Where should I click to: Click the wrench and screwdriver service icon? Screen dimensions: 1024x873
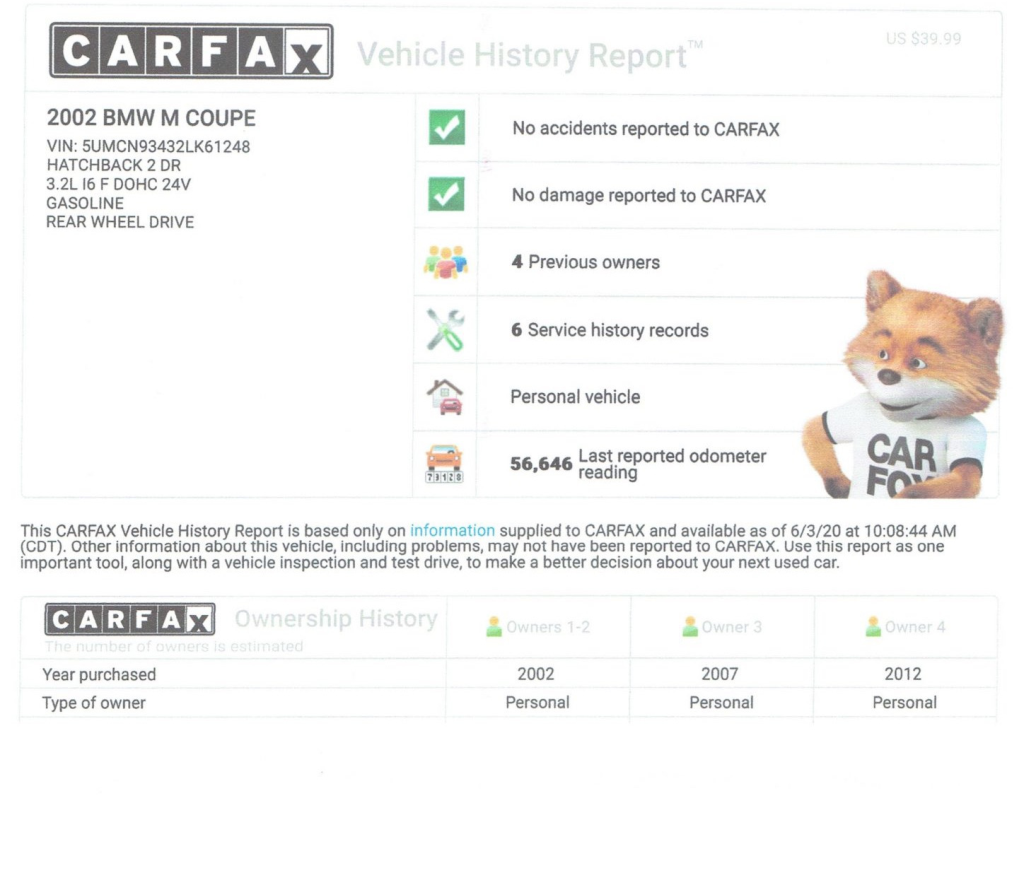point(446,330)
